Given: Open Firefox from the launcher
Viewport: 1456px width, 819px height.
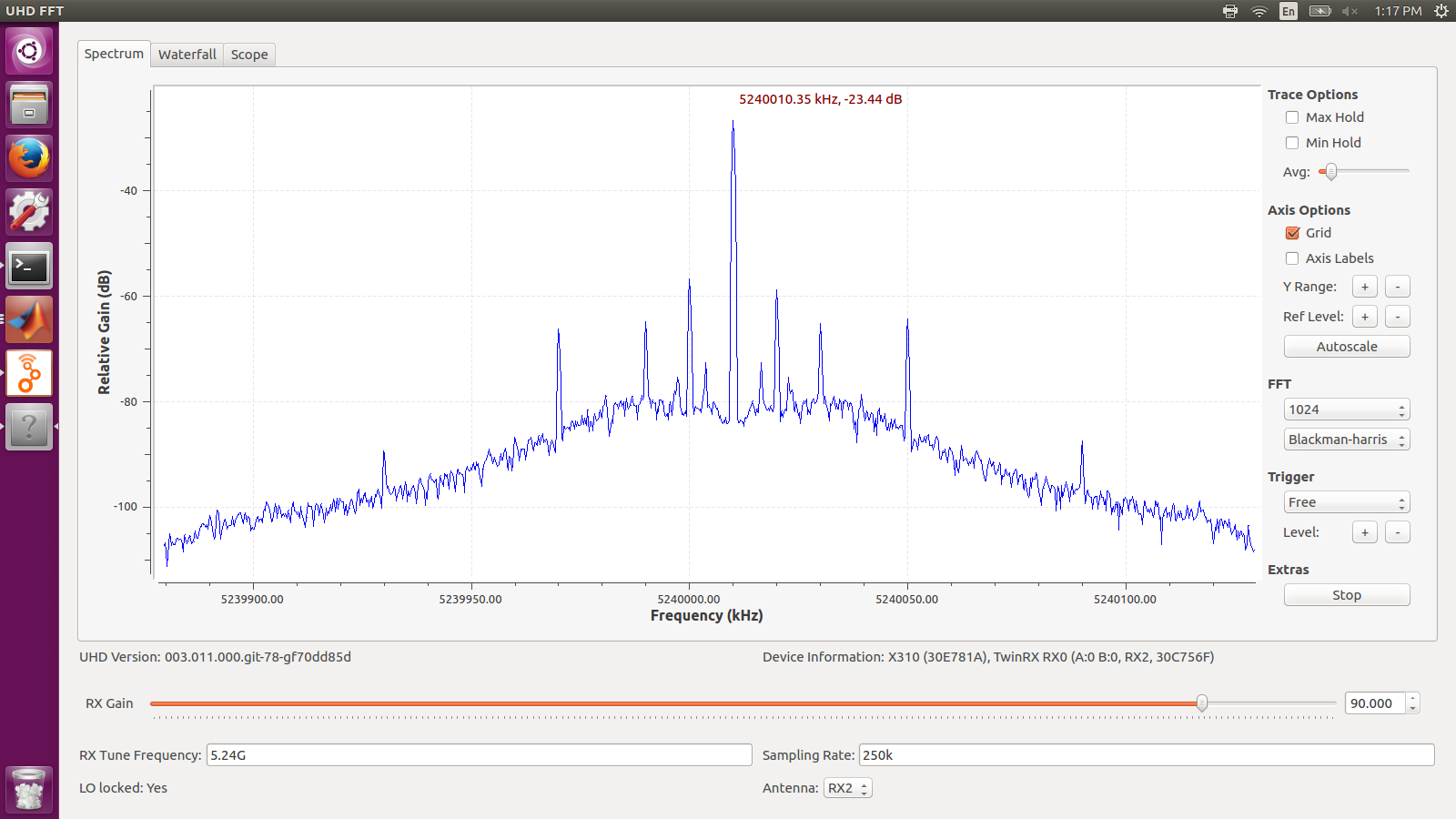Looking at the screenshot, I should [29, 158].
